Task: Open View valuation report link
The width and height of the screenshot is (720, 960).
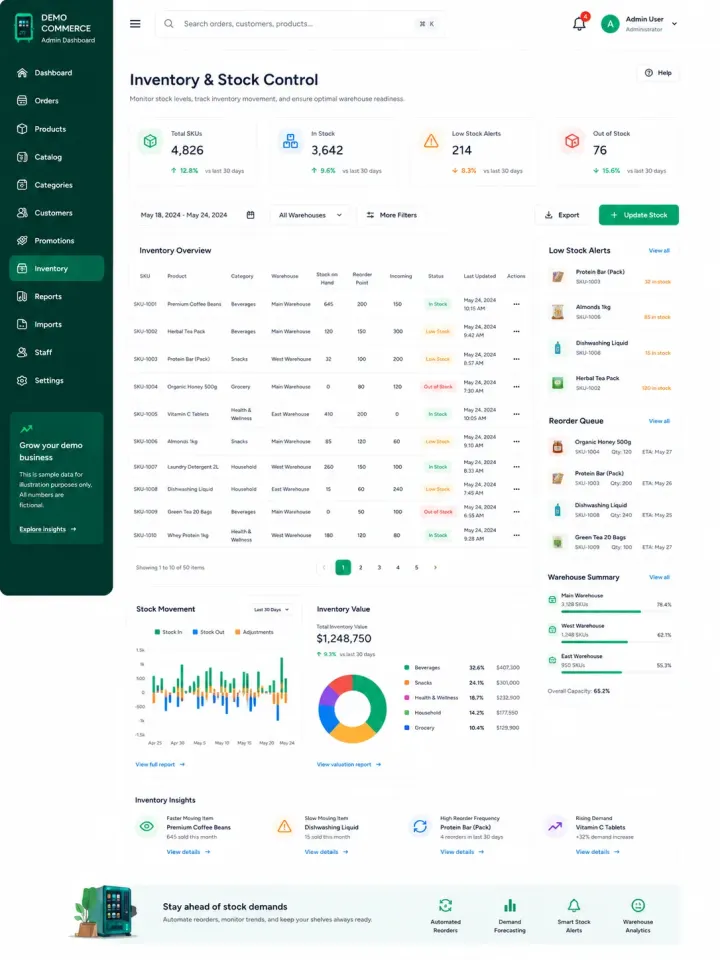Action: [x=349, y=765]
